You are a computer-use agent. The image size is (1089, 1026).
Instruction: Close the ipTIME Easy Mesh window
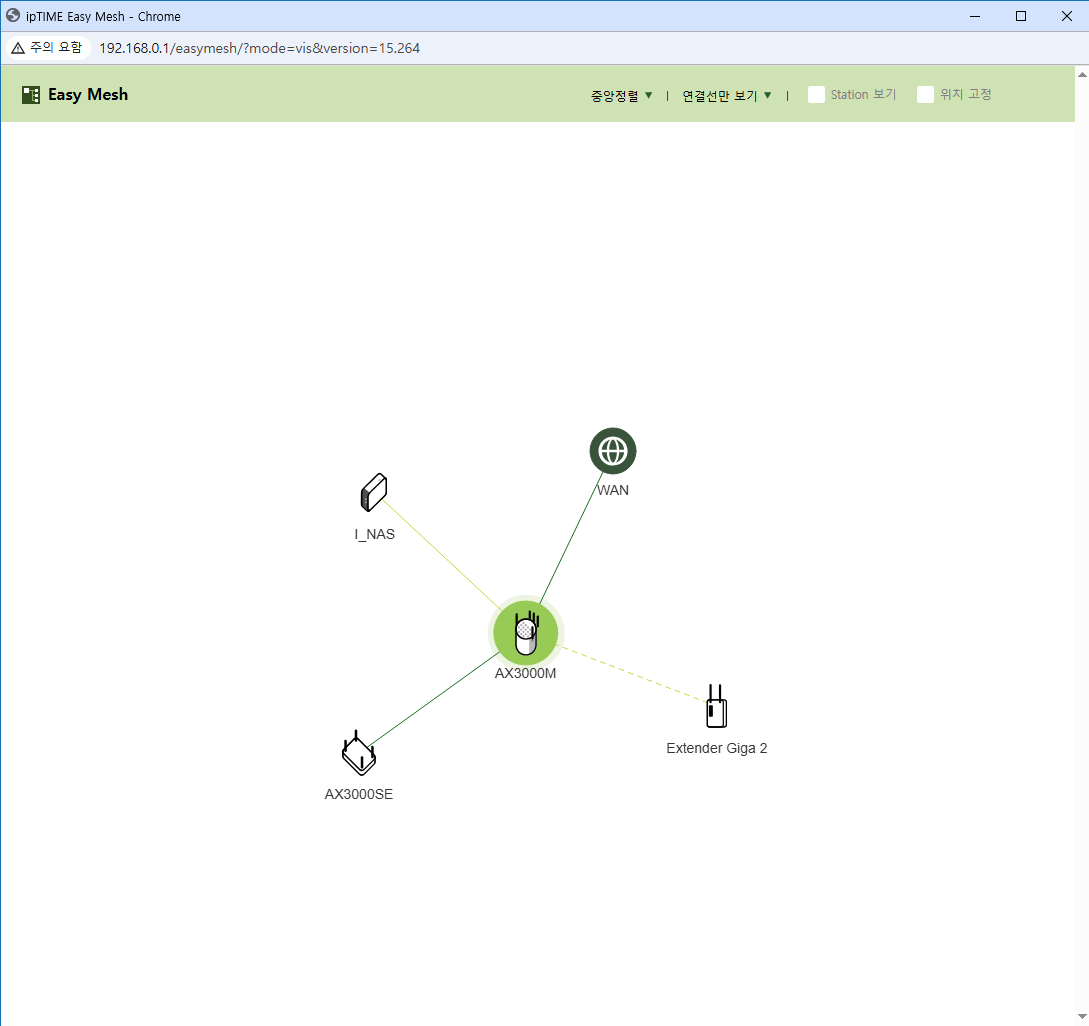[1067, 16]
